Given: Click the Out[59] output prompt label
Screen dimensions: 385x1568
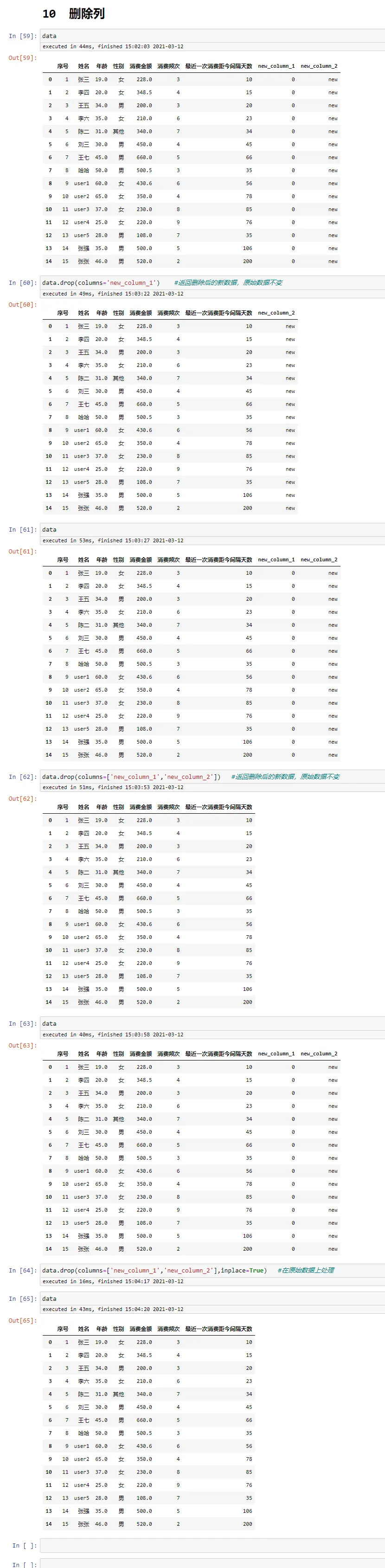Looking at the screenshot, I should tap(23, 58).
